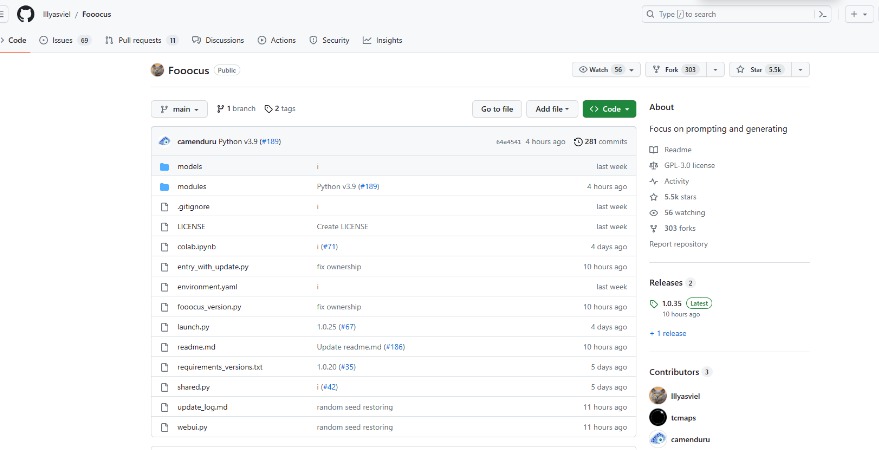Open the commit hash link
The width and height of the screenshot is (879, 450).
(508, 142)
